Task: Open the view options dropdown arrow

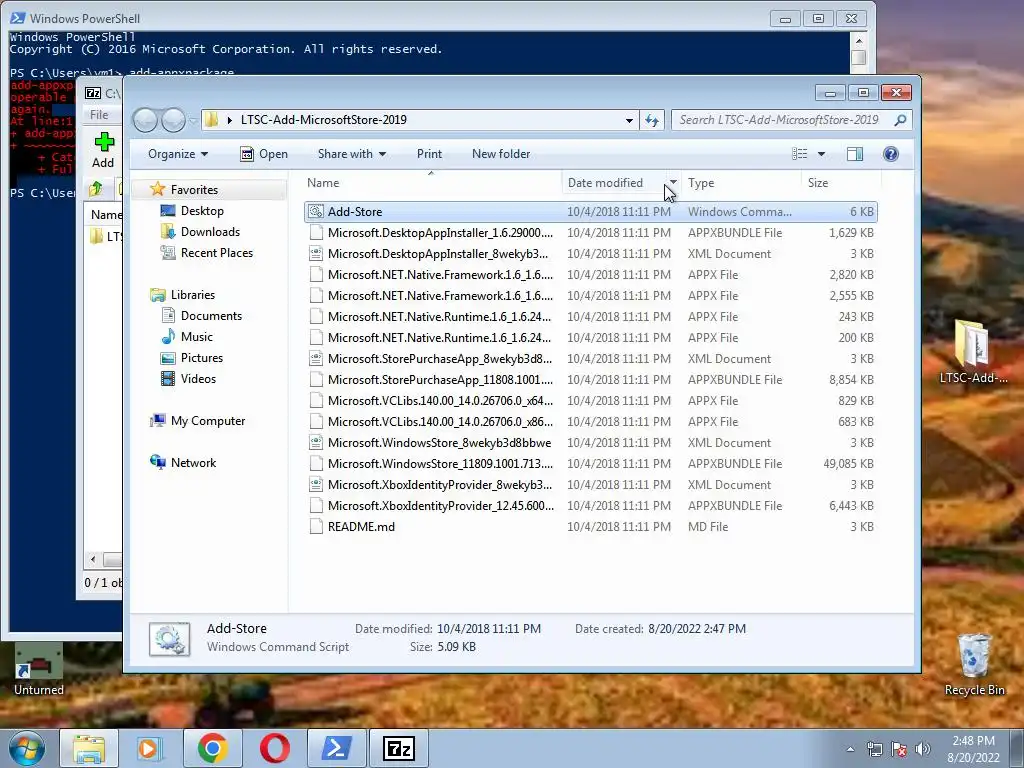Action: [x=821, y=154]
